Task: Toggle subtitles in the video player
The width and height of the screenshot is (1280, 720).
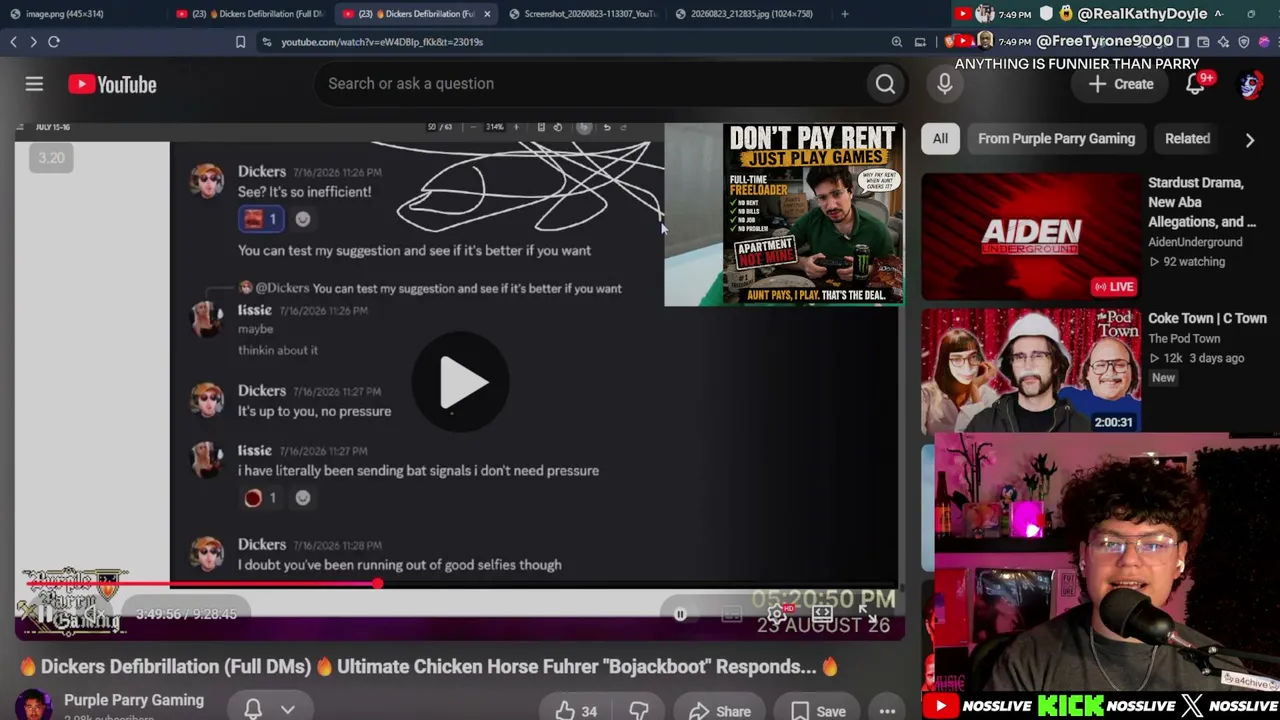Action: click(732, 614)
